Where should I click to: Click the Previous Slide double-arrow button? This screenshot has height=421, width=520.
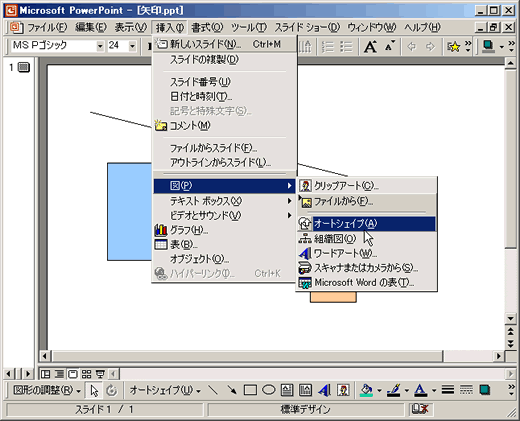[x=510, y=331]
